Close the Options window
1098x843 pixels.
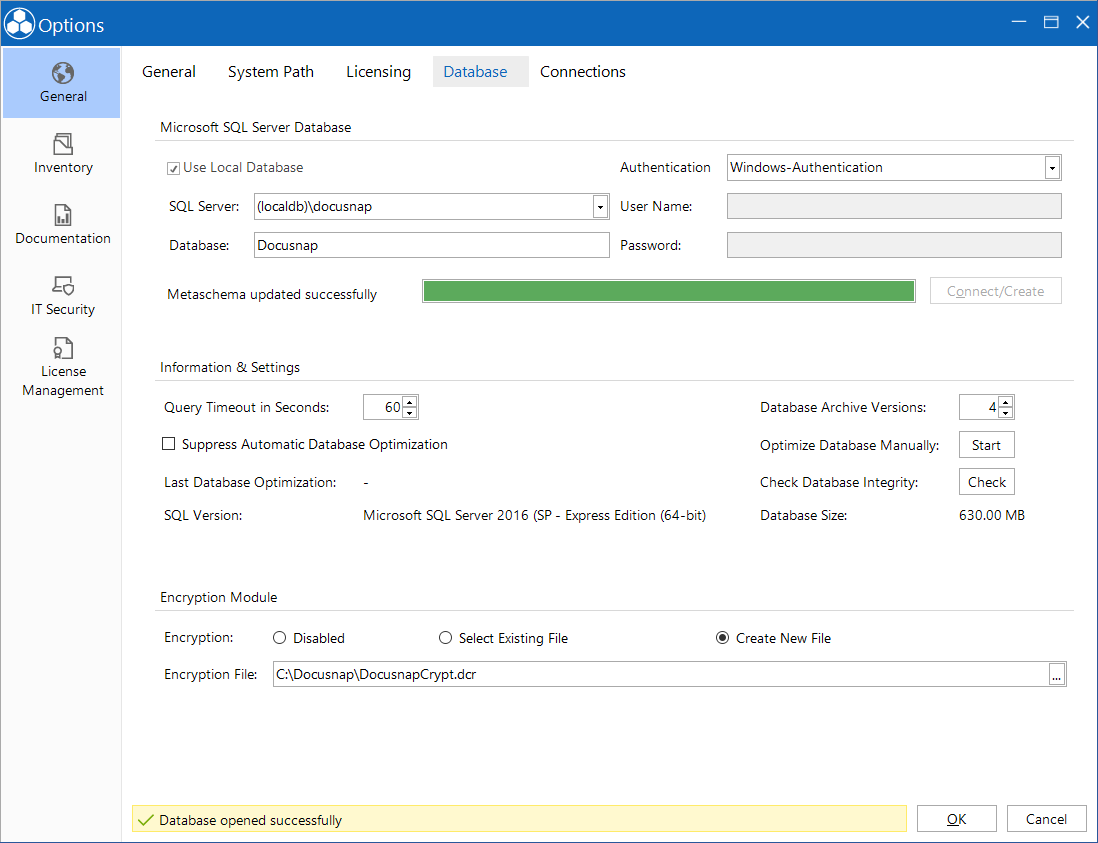coord(1082,22)
